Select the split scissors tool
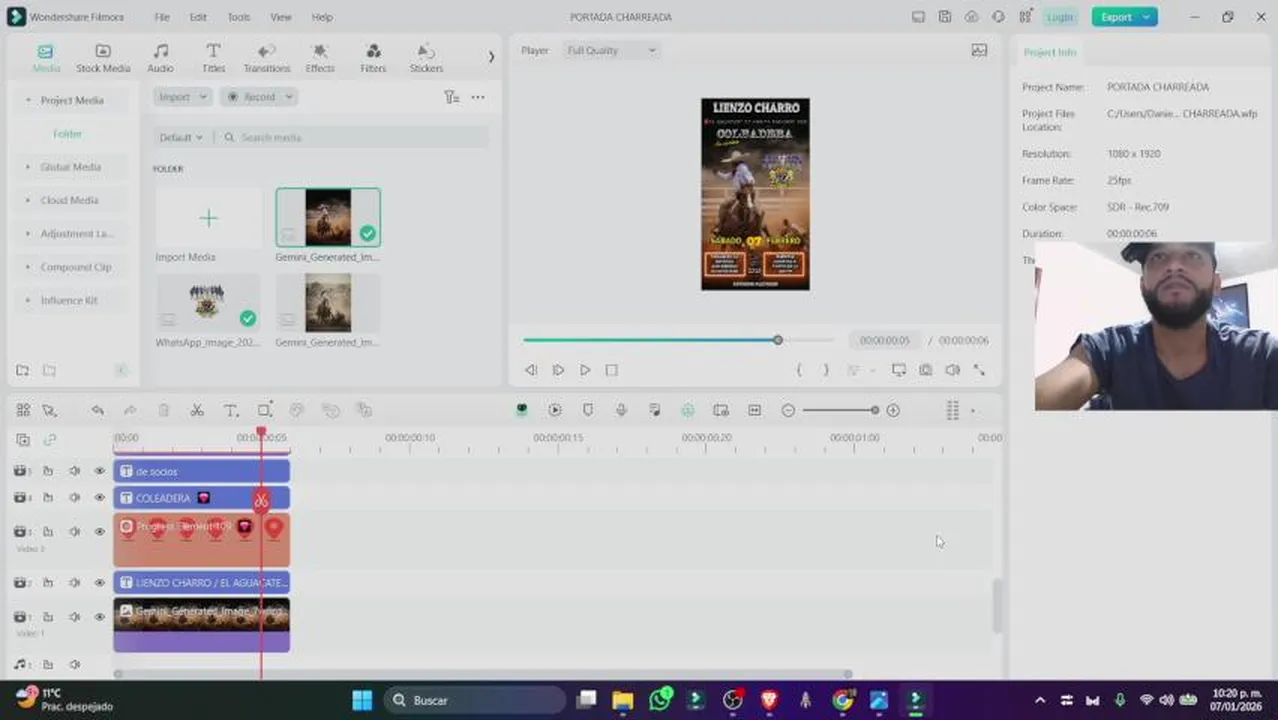Image resolution: width=1278 pixels, height=720 pixels. pos(197,410)
